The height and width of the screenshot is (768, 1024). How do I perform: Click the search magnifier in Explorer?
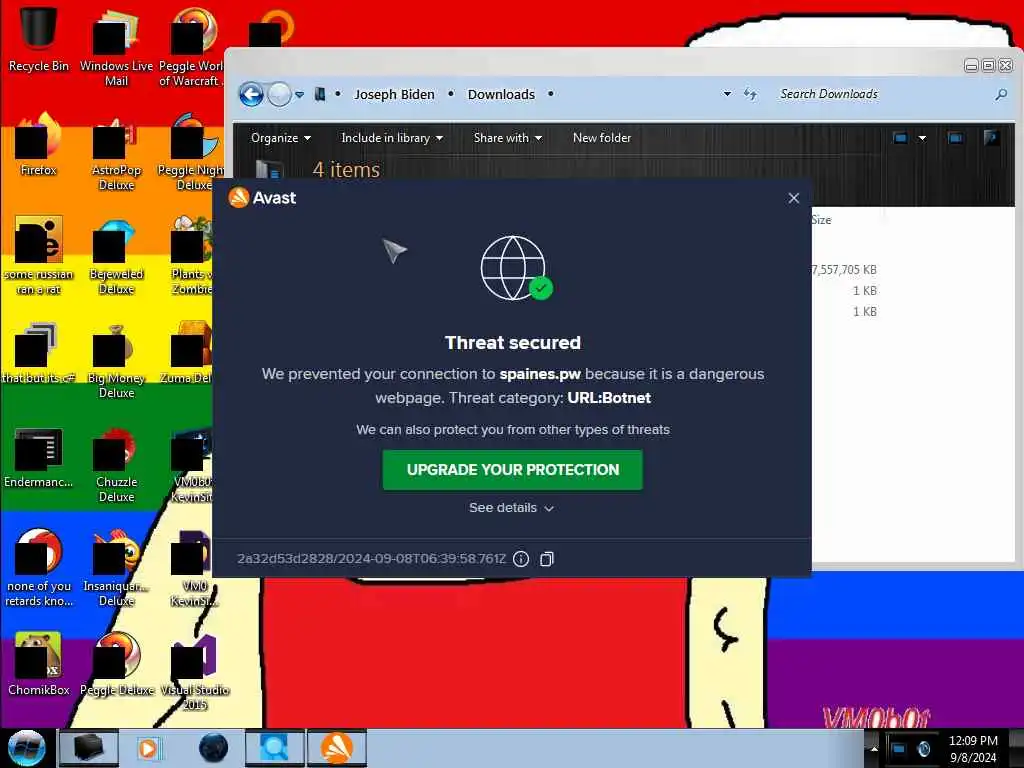click(x=1000, y=95)
